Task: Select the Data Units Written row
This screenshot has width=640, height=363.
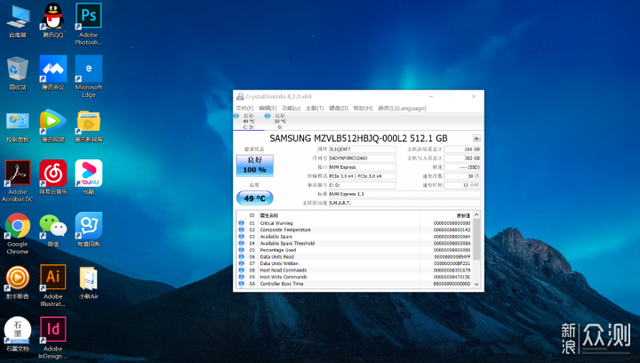Action: coord(354,264)
